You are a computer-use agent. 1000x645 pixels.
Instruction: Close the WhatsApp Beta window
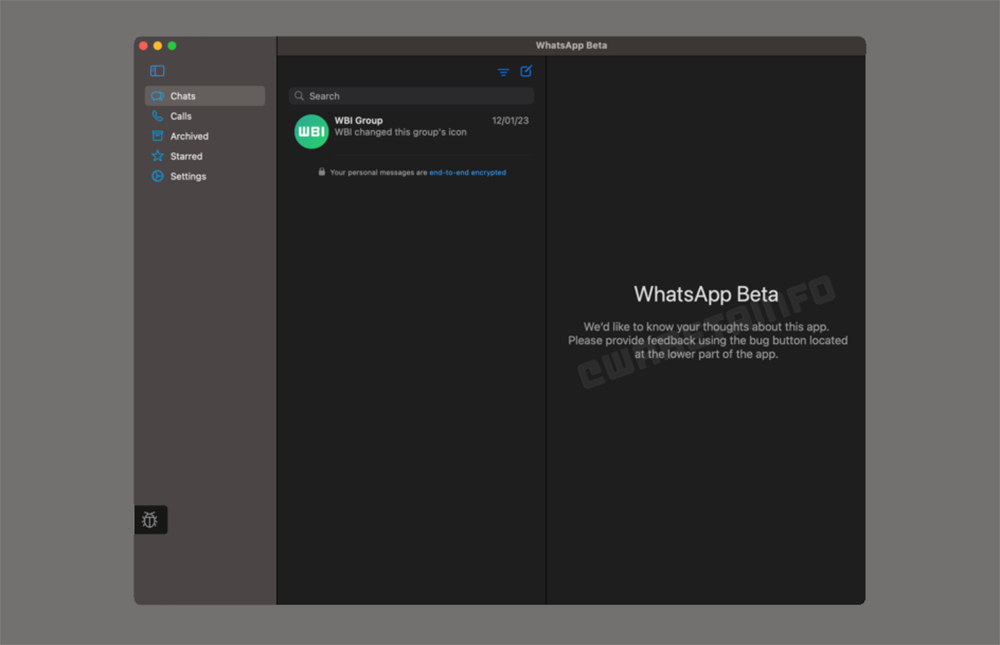tap(143, 46)
